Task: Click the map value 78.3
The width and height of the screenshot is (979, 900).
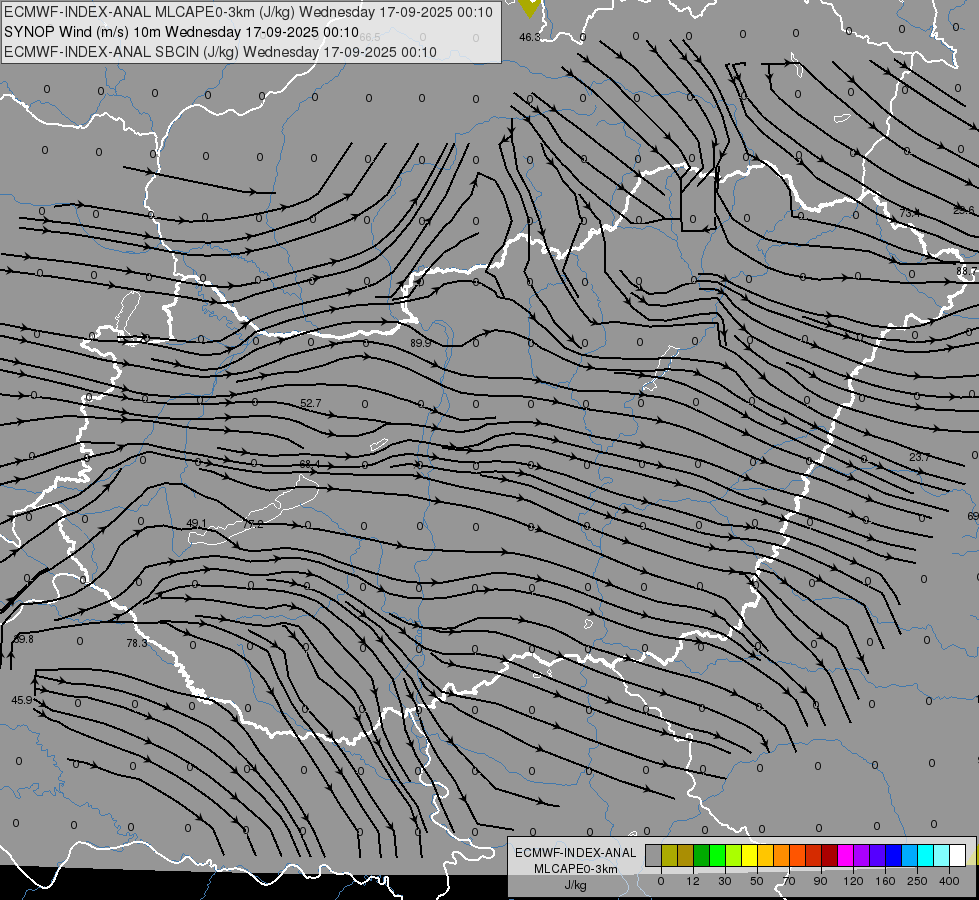Action: point(137,643)
